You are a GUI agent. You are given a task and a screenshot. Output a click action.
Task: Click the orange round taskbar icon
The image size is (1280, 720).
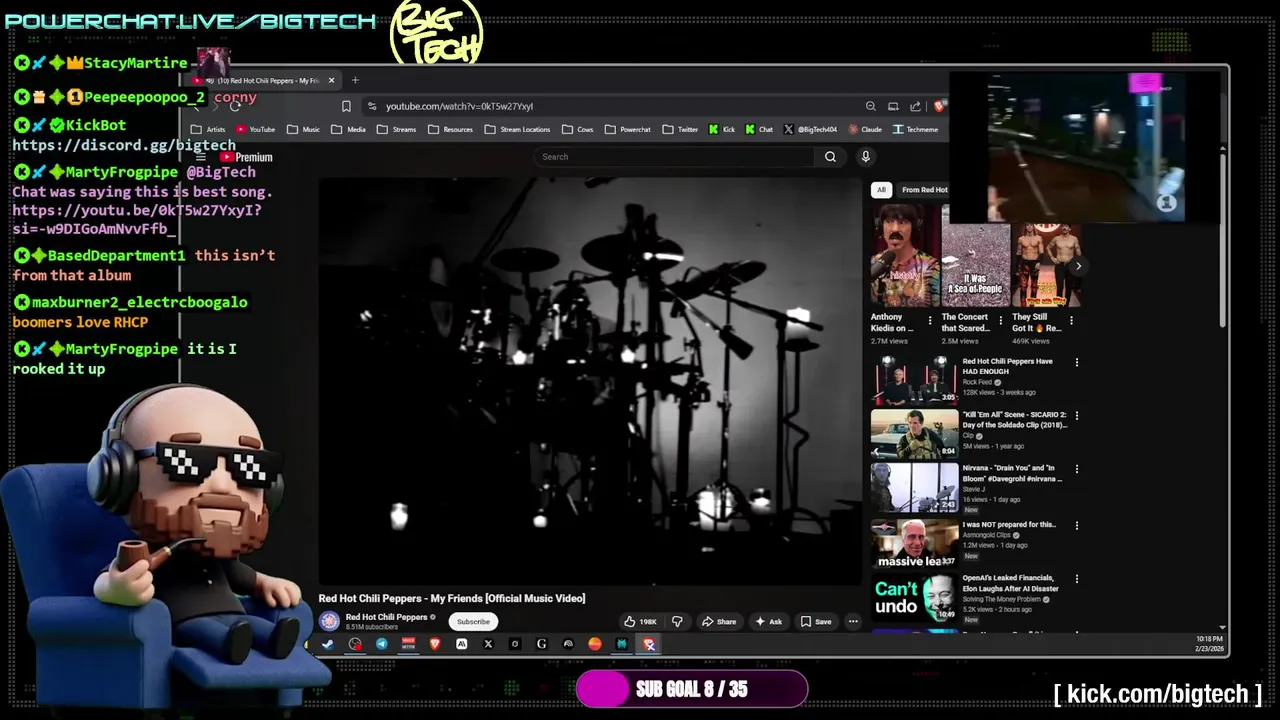595,645
